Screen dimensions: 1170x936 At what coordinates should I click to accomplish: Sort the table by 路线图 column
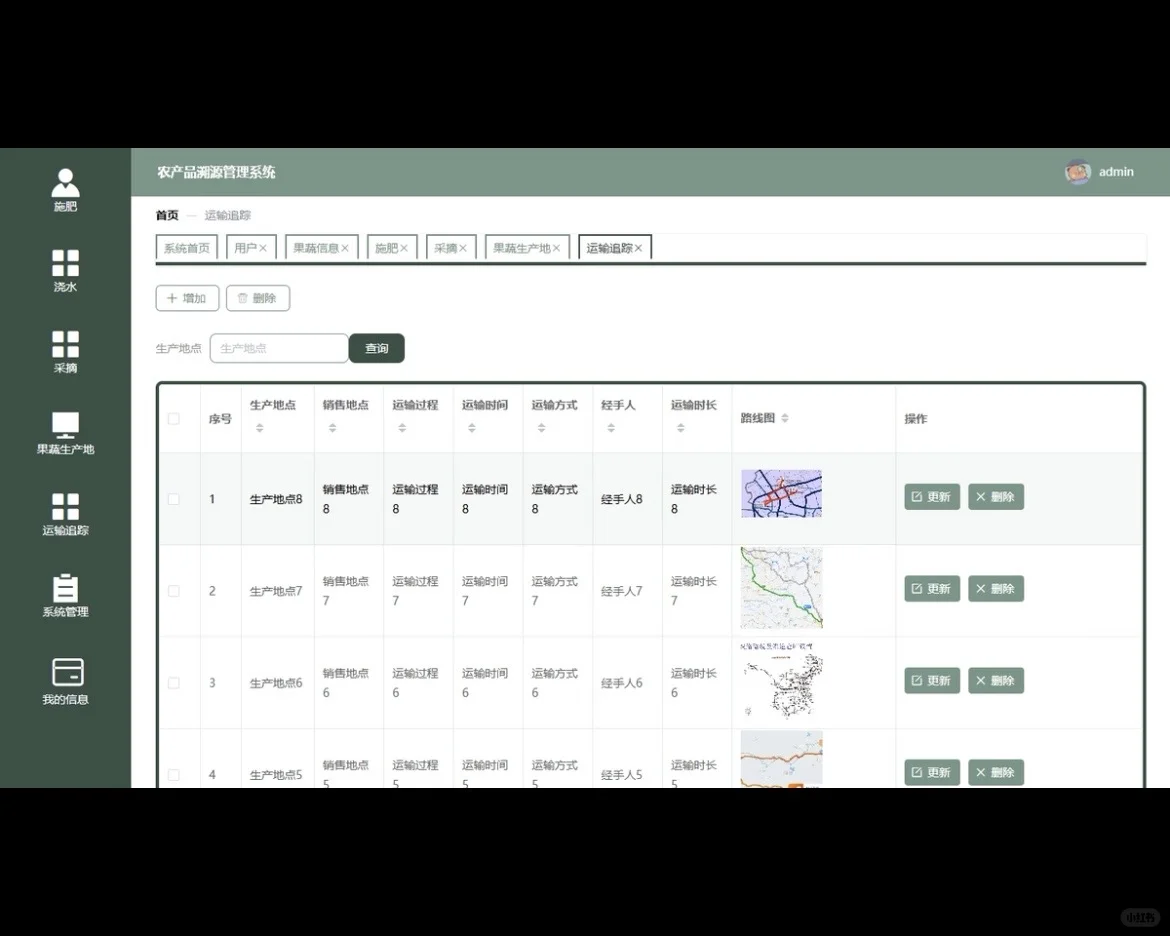coord(784,418)
